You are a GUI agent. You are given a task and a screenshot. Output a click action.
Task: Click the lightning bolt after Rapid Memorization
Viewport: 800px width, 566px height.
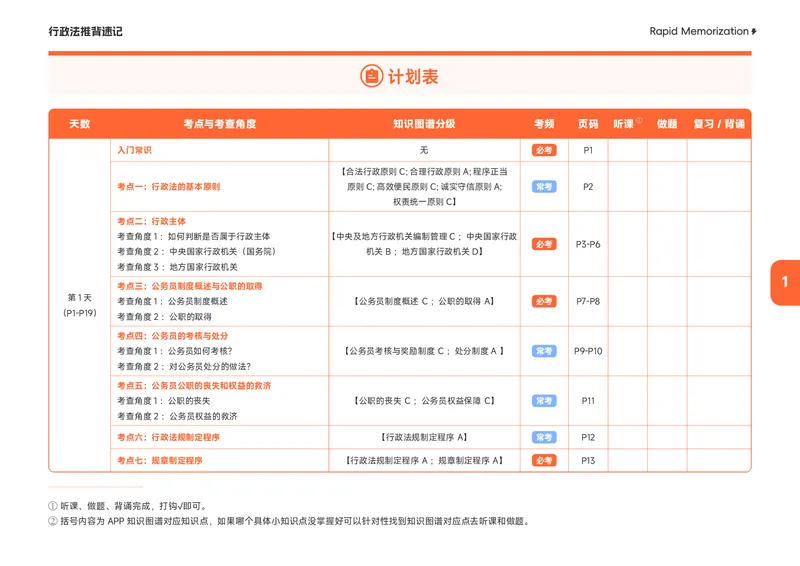(754, 32)
